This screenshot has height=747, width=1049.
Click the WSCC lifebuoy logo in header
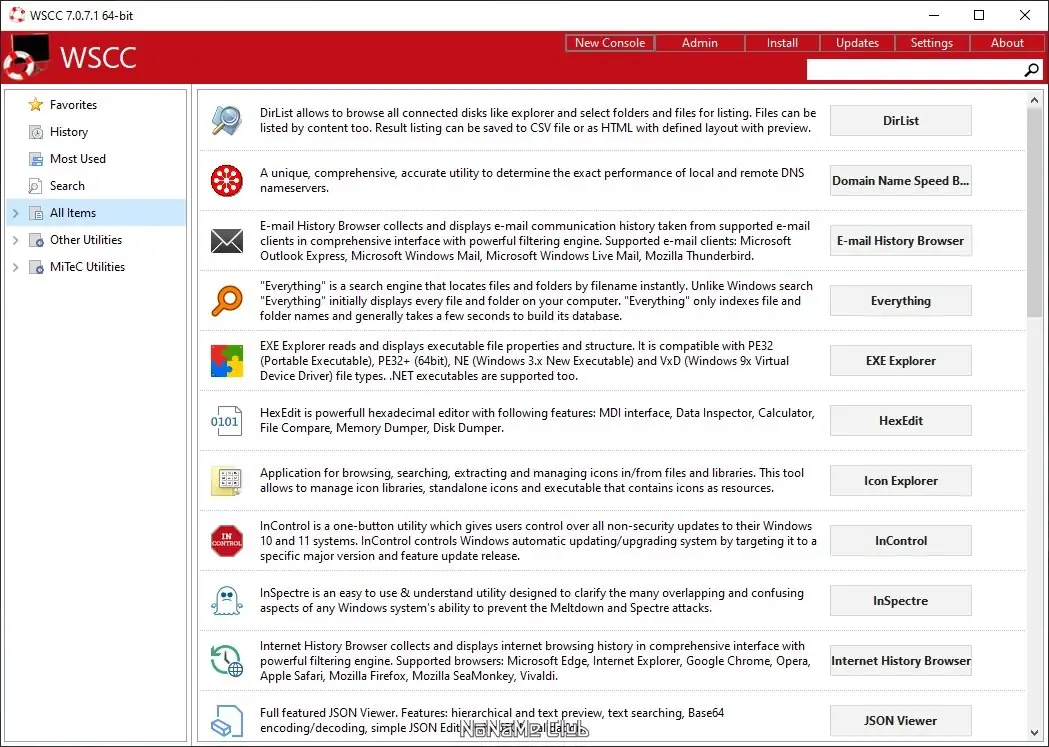pyautogui.click(x=25, y=58)
